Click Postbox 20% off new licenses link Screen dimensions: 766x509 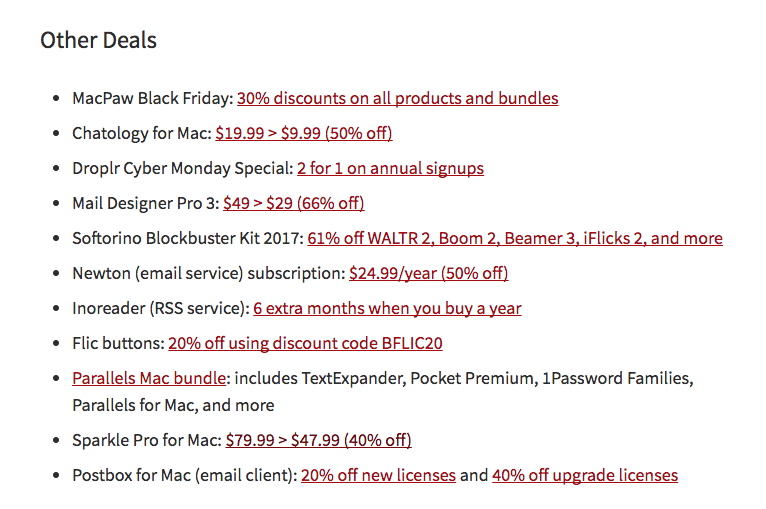[378, 475]
